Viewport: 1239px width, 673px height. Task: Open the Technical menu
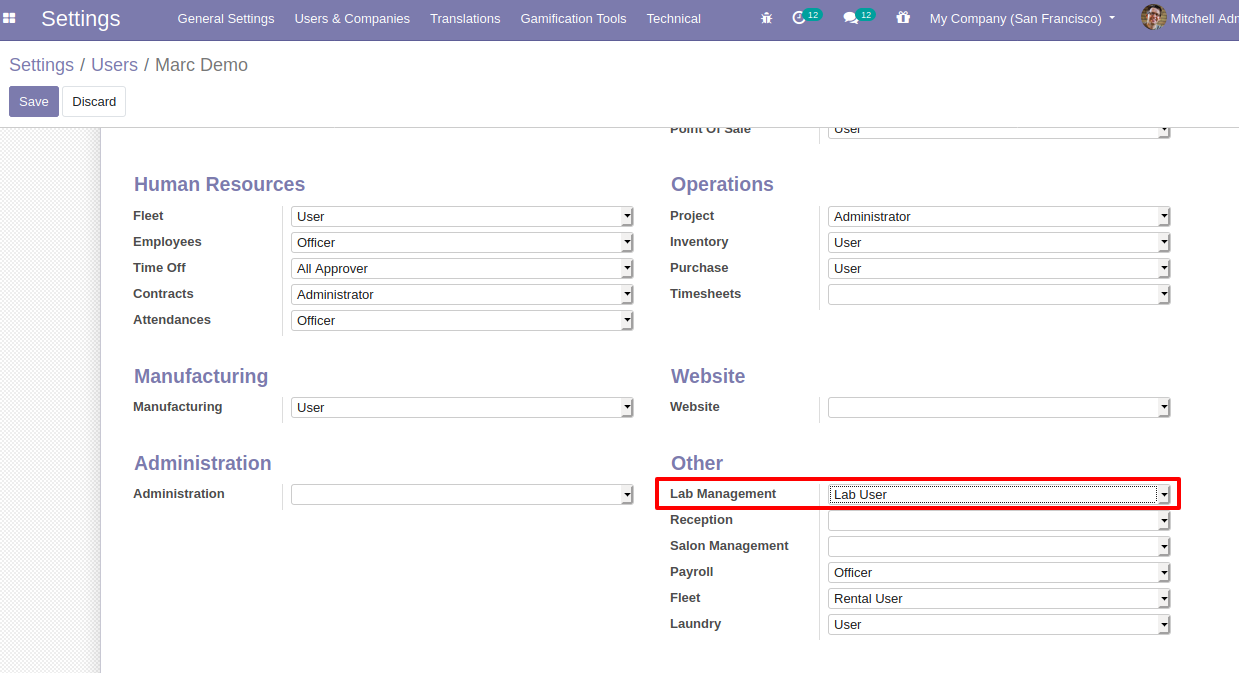(673, 18)
